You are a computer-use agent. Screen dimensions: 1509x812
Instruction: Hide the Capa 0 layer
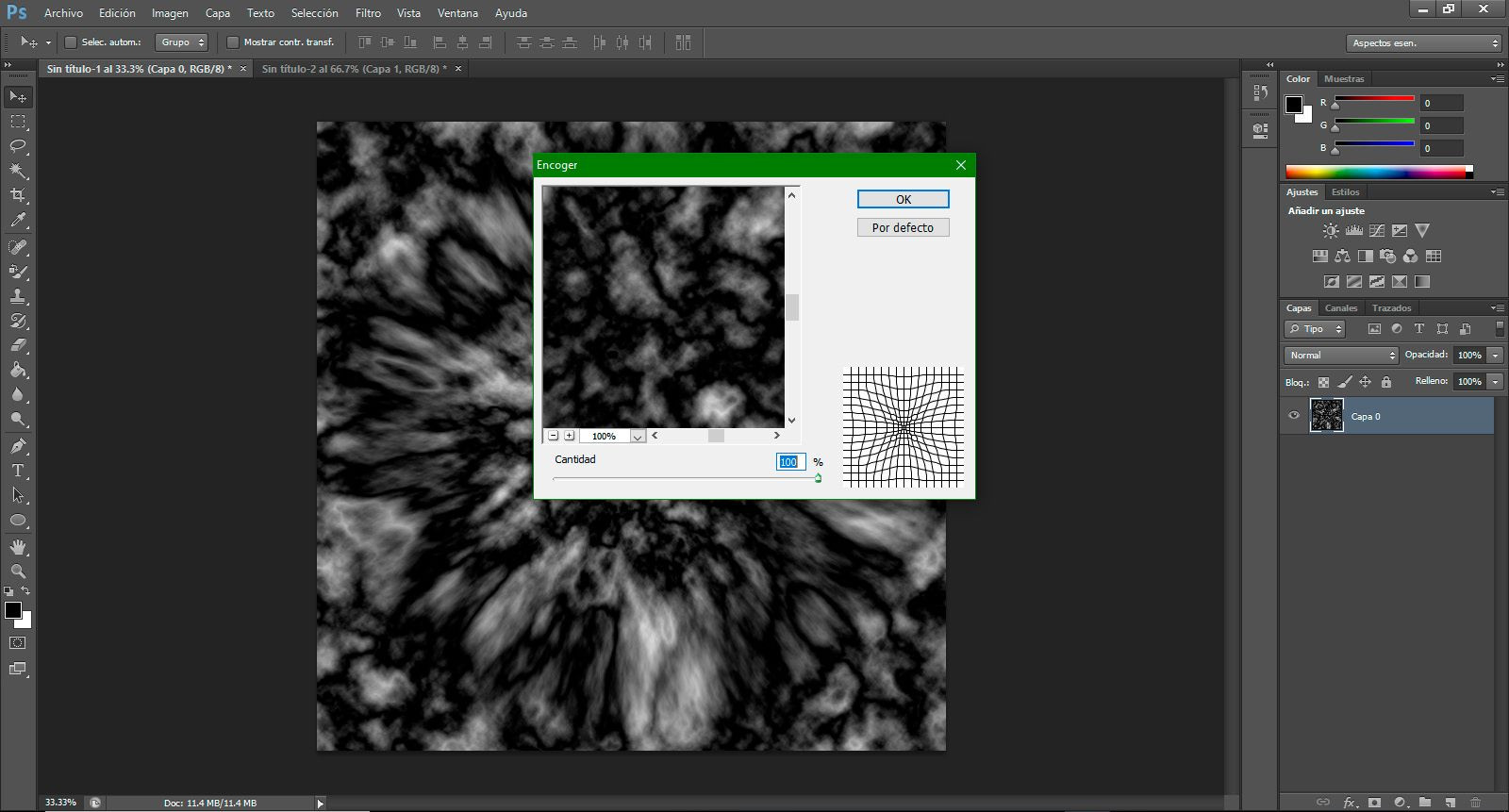1294,416
